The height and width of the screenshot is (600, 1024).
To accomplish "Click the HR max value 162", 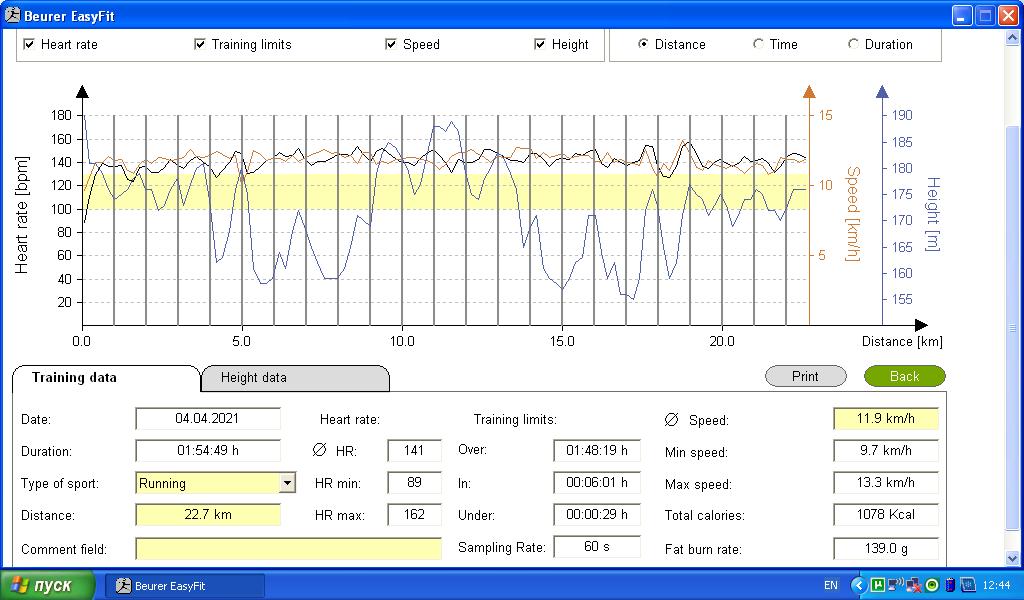I will (x=414, y=514).
